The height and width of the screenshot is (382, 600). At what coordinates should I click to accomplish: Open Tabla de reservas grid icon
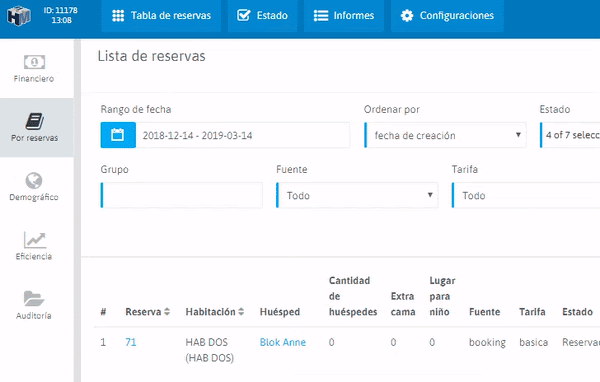[x=118, y=16]
